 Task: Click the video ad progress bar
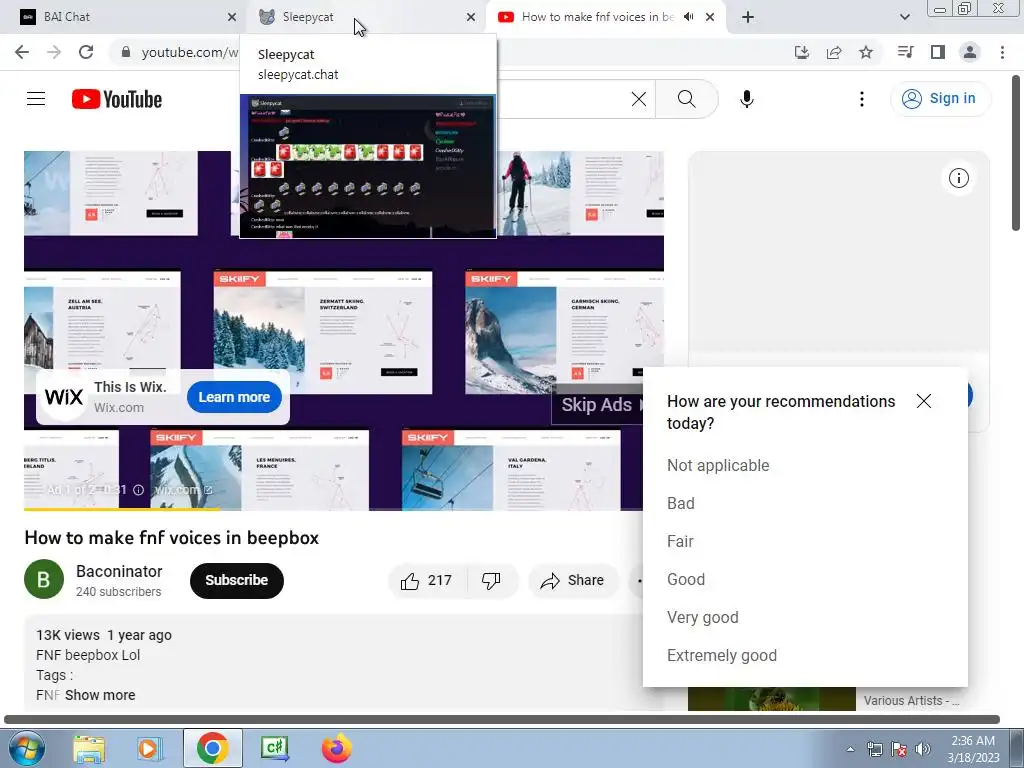coord(333,509)
